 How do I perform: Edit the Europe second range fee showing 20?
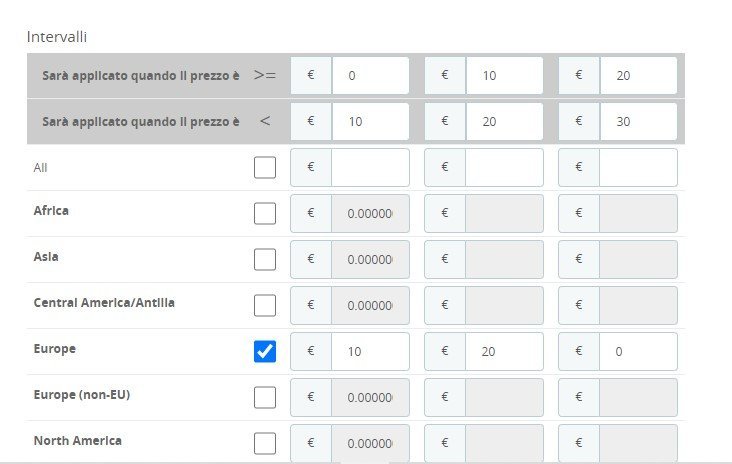coord(503,351)
